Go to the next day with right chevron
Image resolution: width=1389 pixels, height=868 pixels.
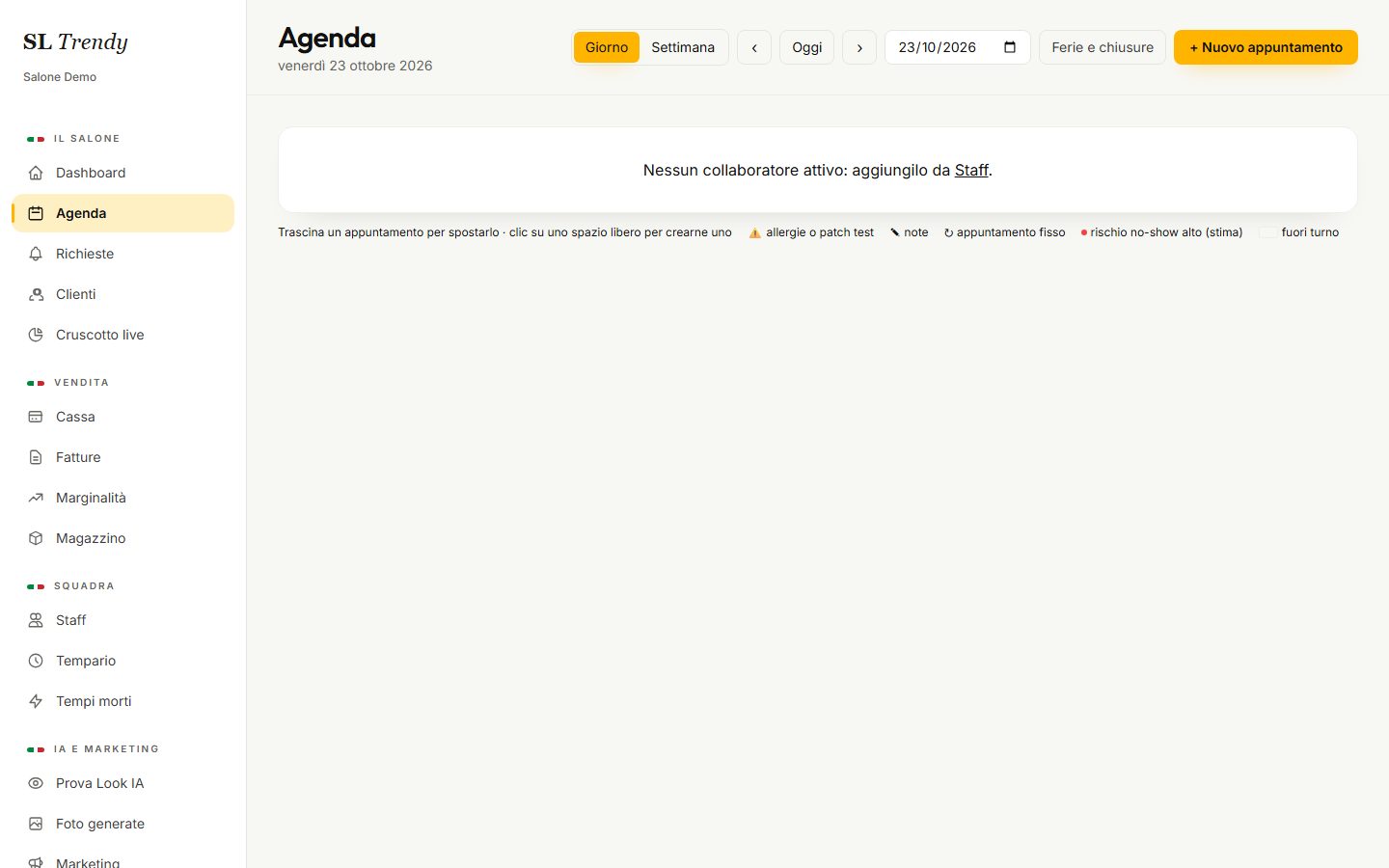859,47
